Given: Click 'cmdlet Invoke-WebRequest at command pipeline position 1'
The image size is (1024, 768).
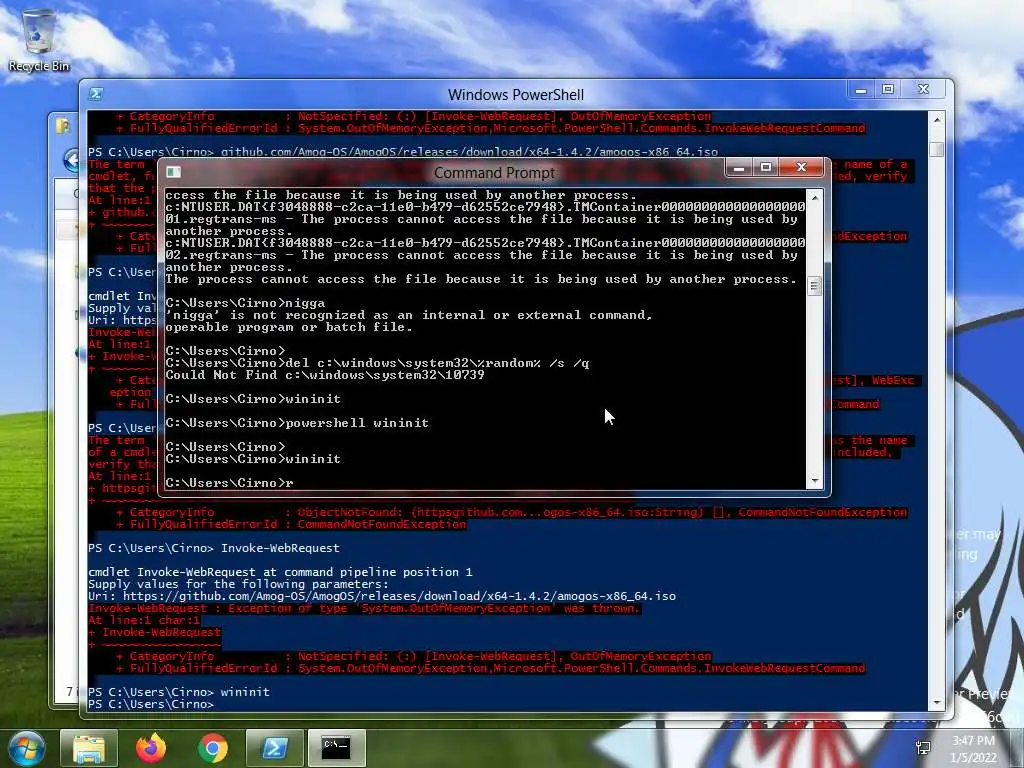Looking at the screenshot, I should (280, 572).
